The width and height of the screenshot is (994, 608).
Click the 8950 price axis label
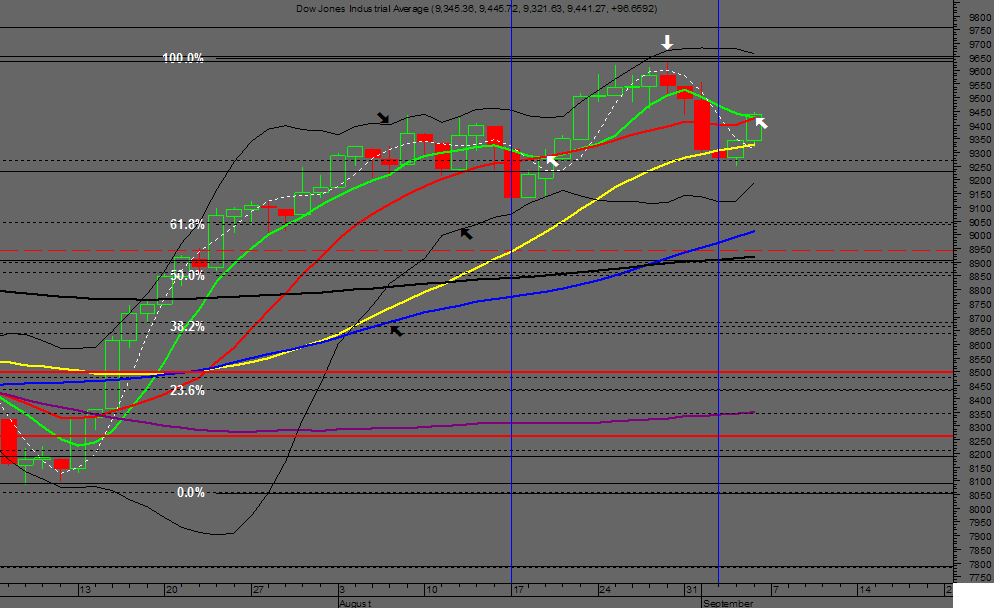981,249
